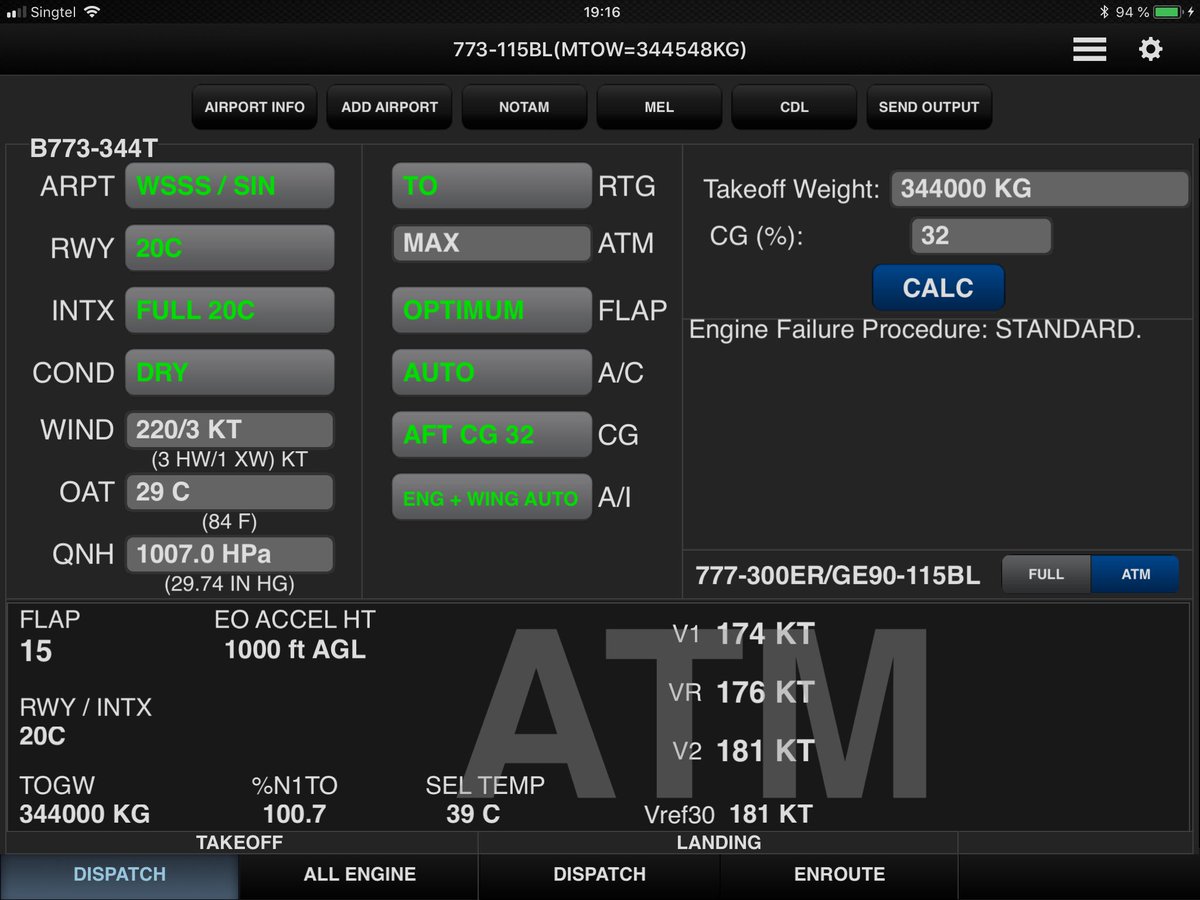Open AIRPORT INFO

click(254, 107)
